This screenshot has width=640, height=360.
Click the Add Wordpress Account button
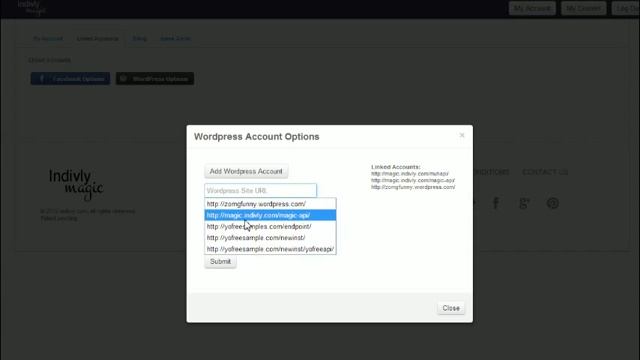pyautogui.click(x=246, y=171)
